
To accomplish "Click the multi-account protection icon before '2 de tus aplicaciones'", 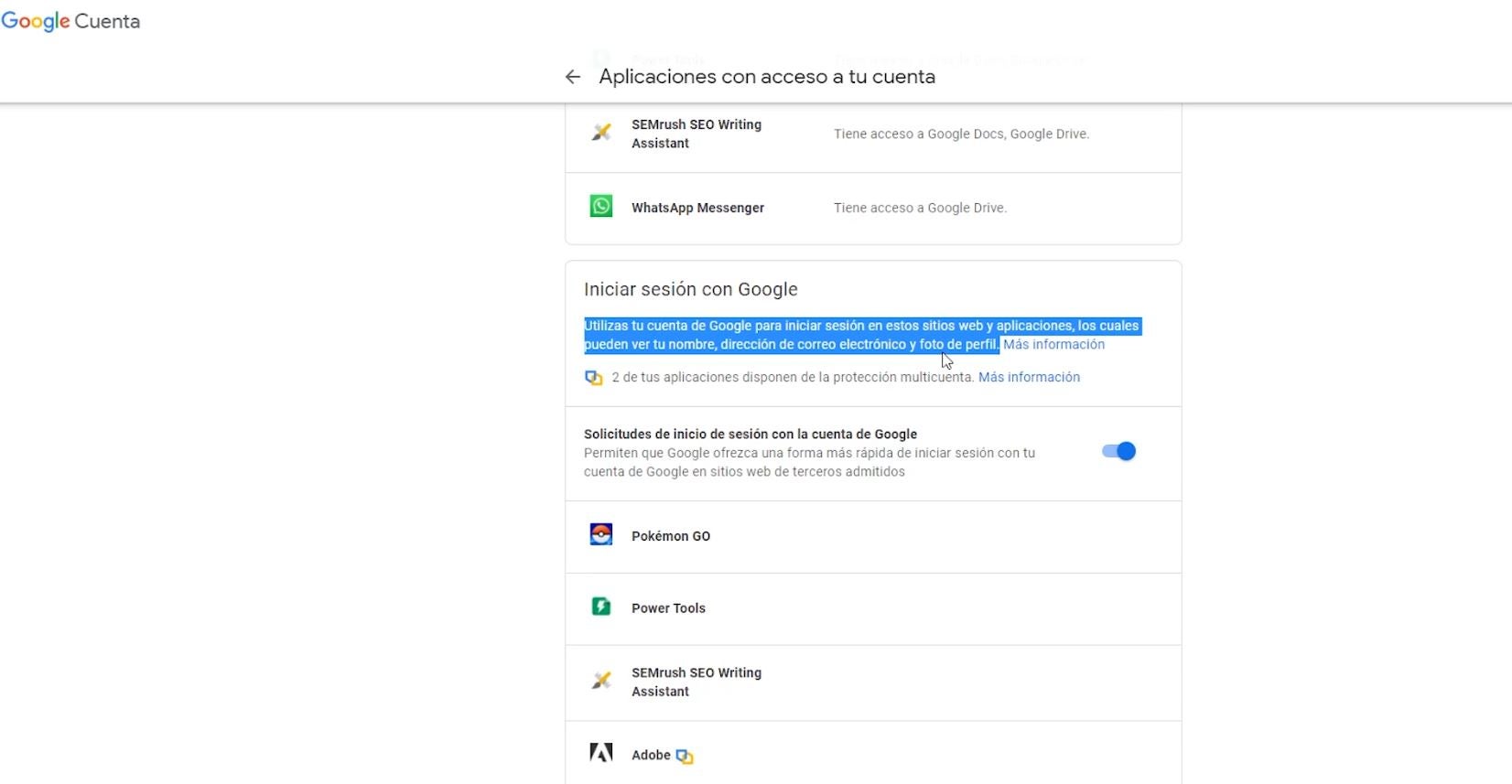I will [594, 378].
